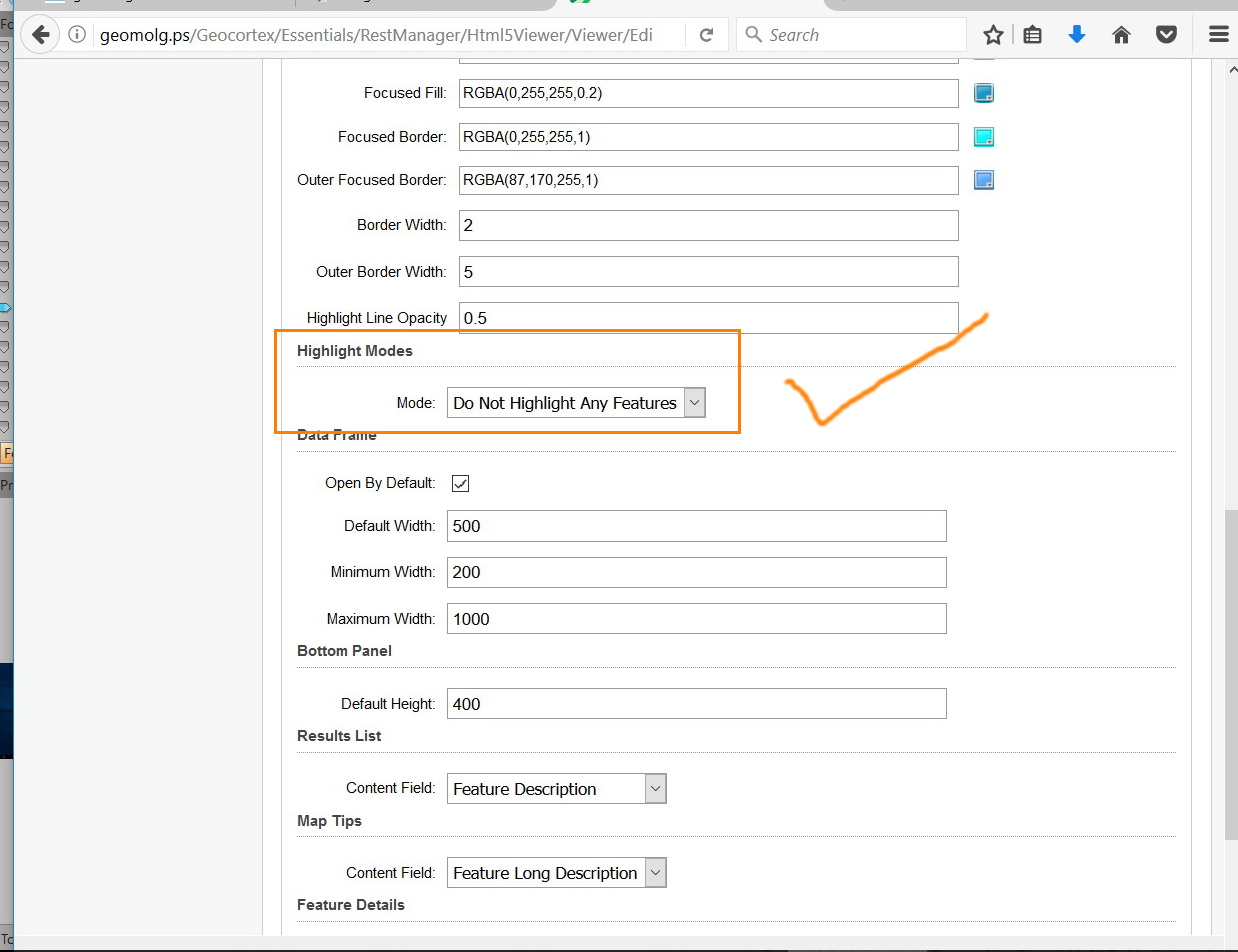Click the Feature Details section heading
The height and width of the screenshot is (952, 1238).
(x=351, y=905)
